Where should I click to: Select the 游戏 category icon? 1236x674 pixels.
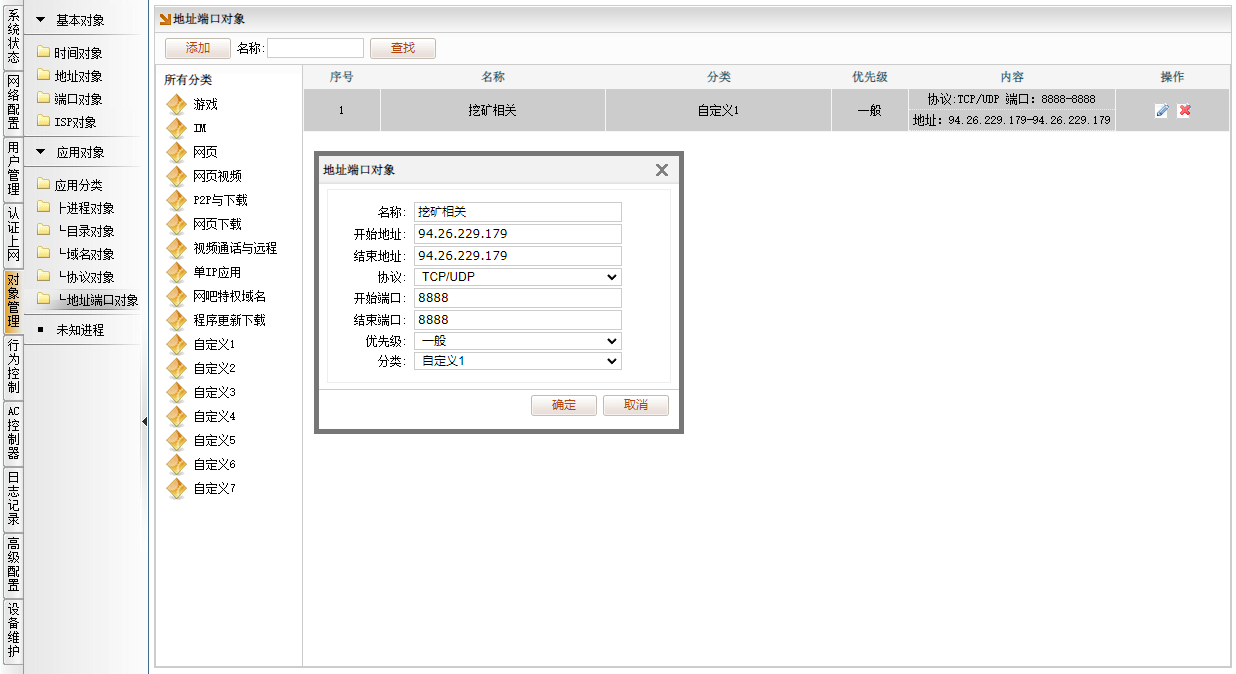click(x=177, y=104)
